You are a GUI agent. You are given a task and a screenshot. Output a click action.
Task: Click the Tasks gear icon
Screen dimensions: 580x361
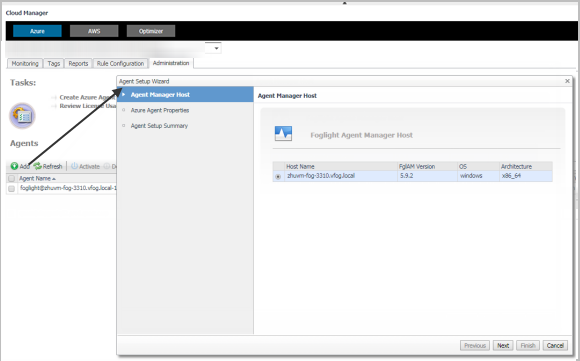[x=22, y=116]
